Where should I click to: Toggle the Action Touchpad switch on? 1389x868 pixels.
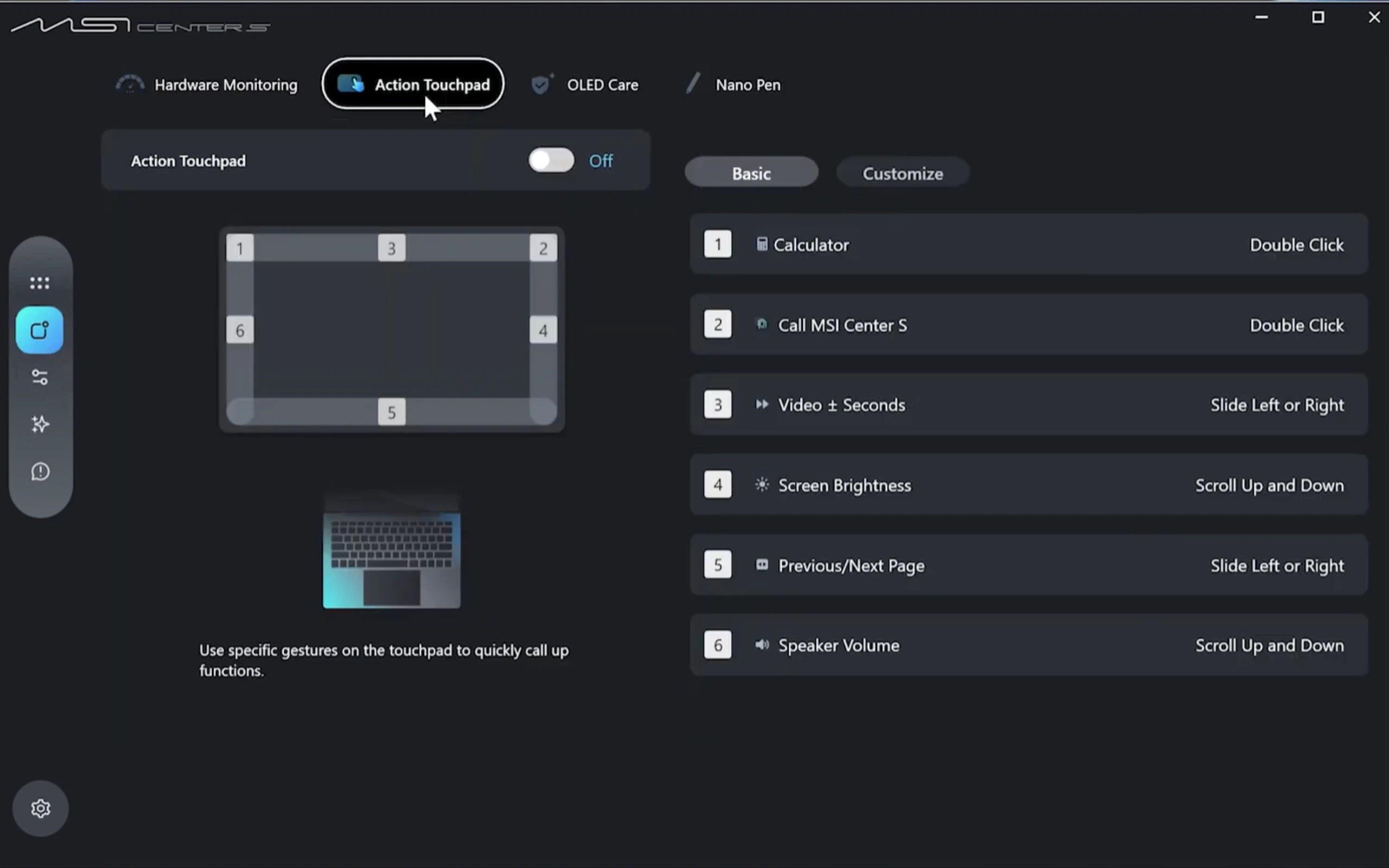(551, 160)
